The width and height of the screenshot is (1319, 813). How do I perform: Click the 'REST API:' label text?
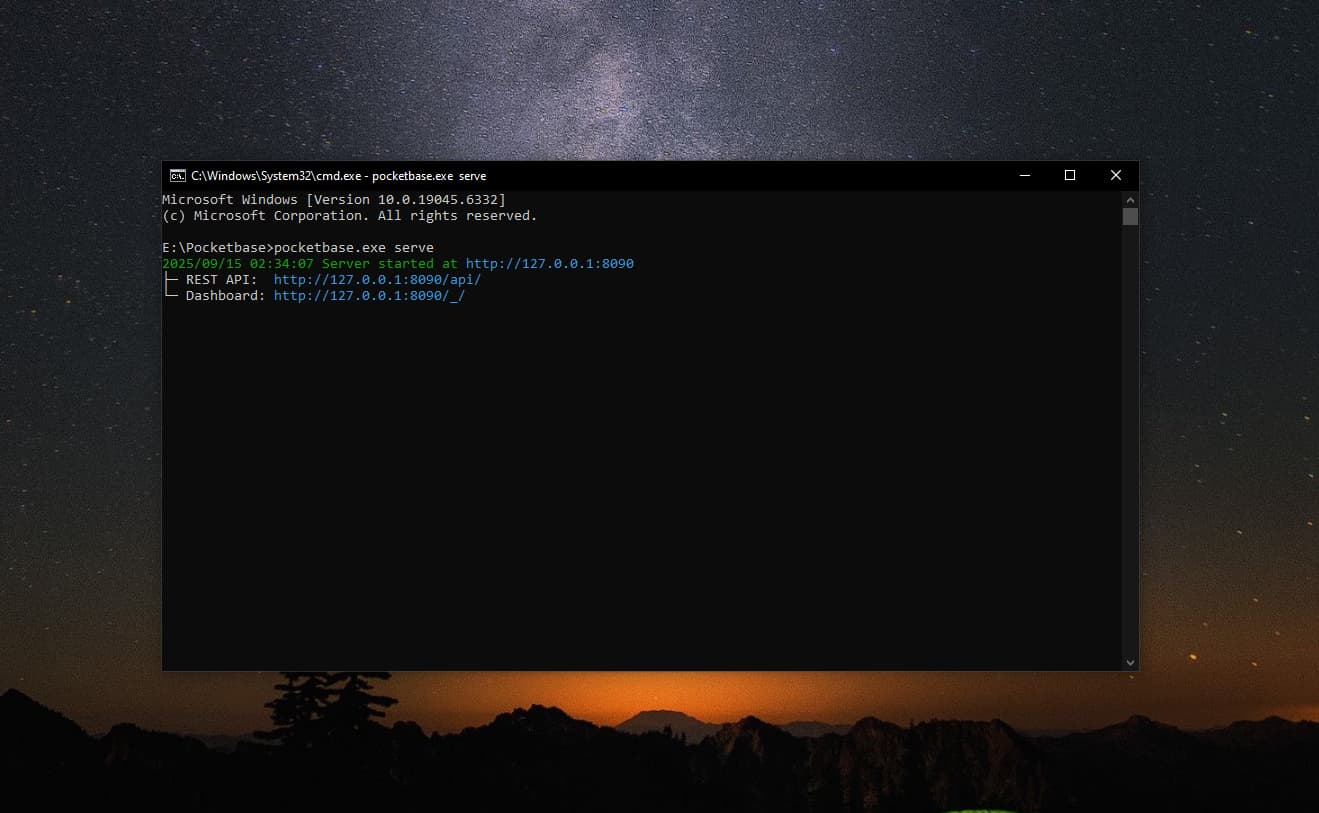coord(221,280)
